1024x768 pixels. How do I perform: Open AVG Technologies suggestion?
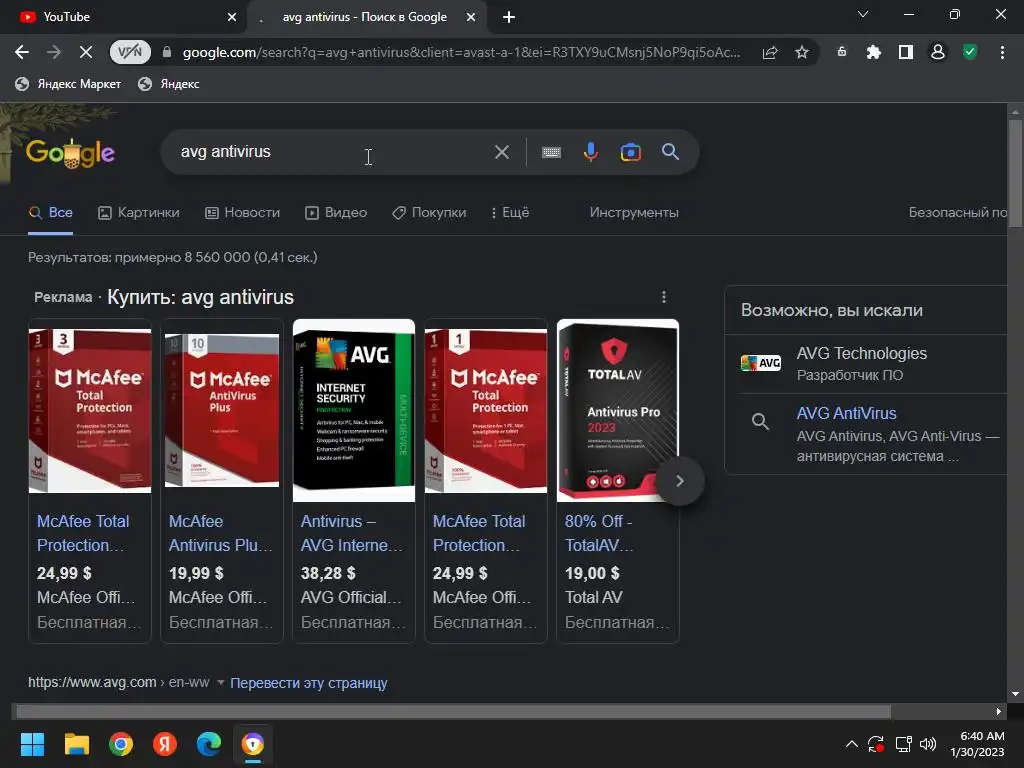866,364
